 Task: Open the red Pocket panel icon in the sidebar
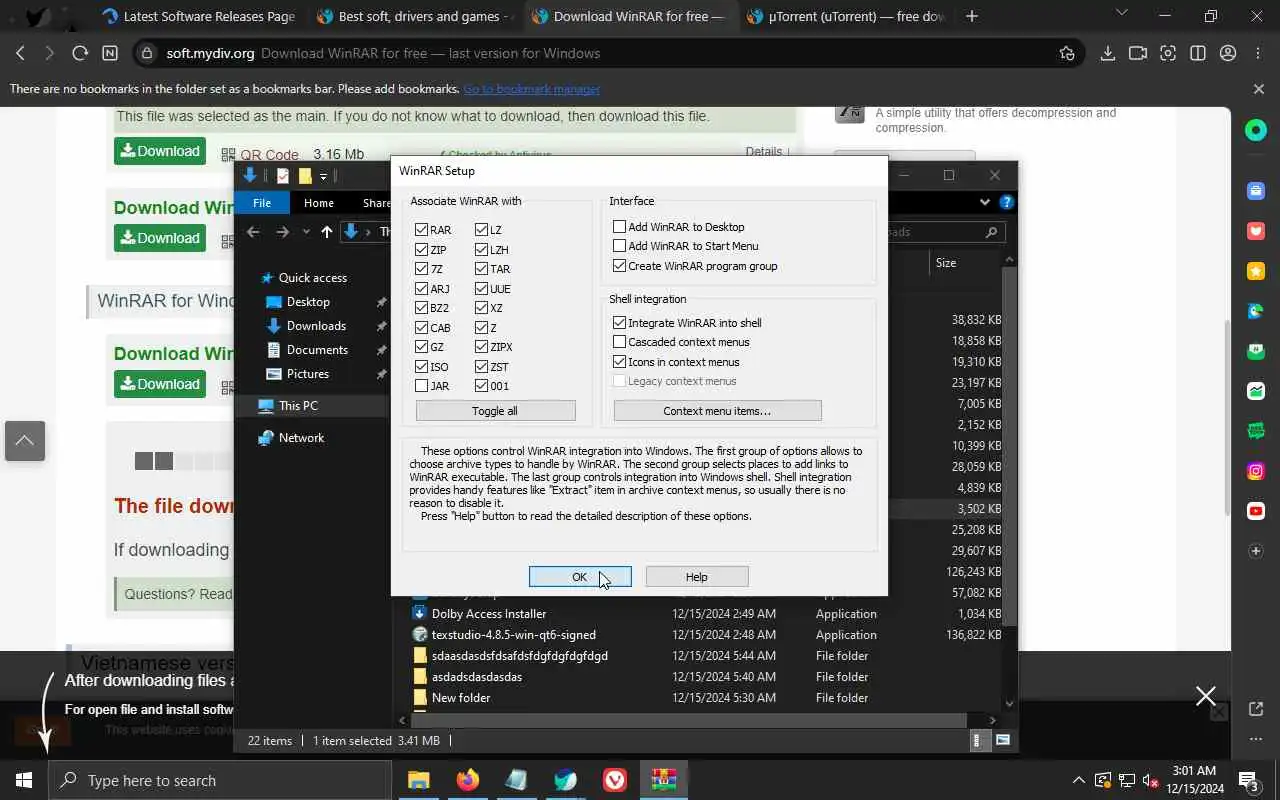[1256, 231]
